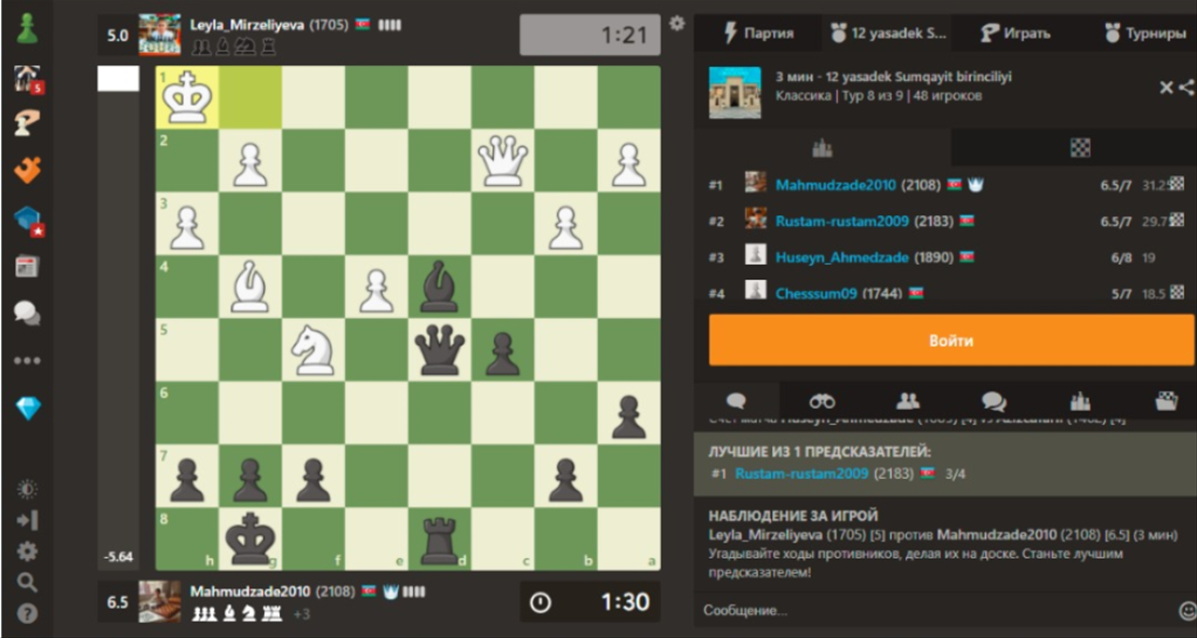
Task: Click the Leyla_Mirzeliyeva username above the board
Action: click(247, 25)
